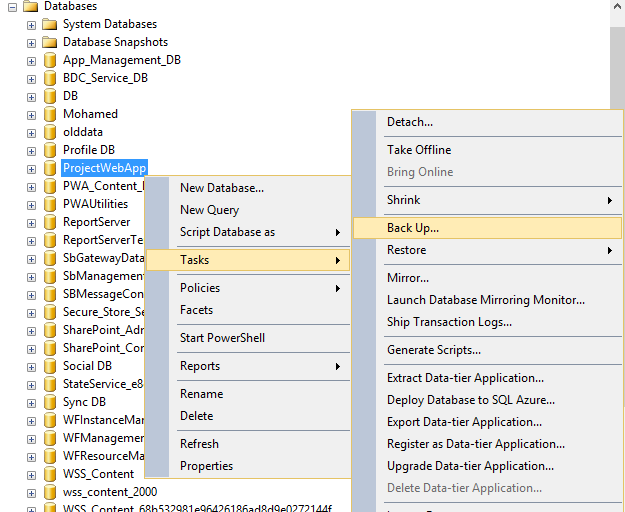Click the olddata database cylinder icon
625x512 pixels.
click(x=49, y=132)
